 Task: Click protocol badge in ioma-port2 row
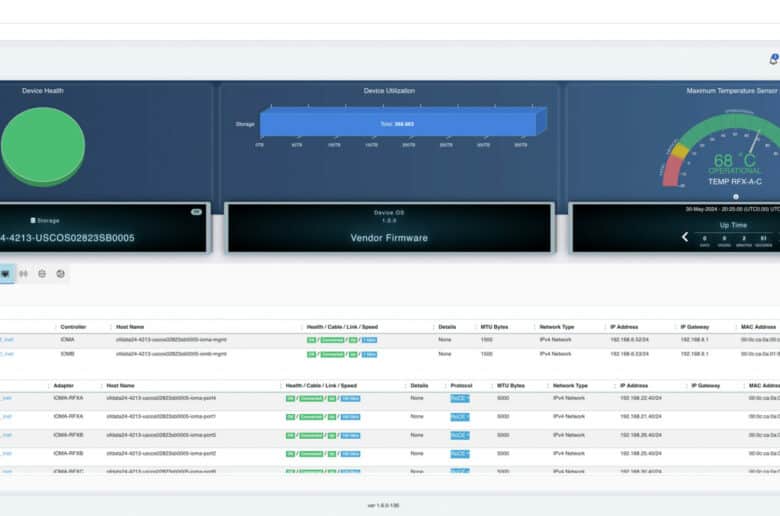pos(460,454)
